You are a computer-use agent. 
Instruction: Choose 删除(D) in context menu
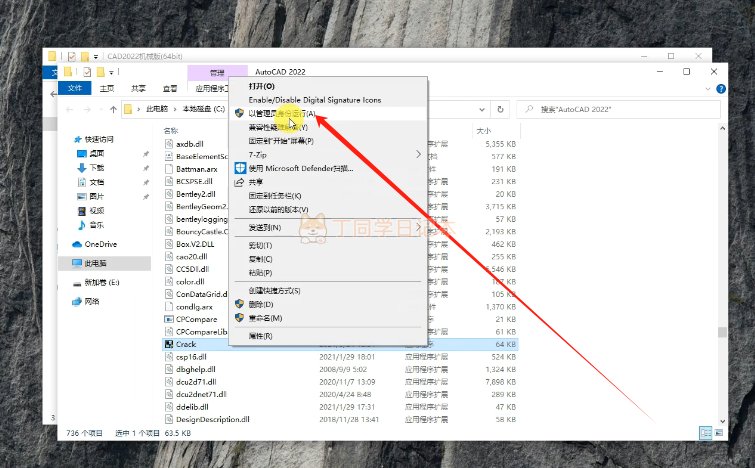click(x=261, y=304)
